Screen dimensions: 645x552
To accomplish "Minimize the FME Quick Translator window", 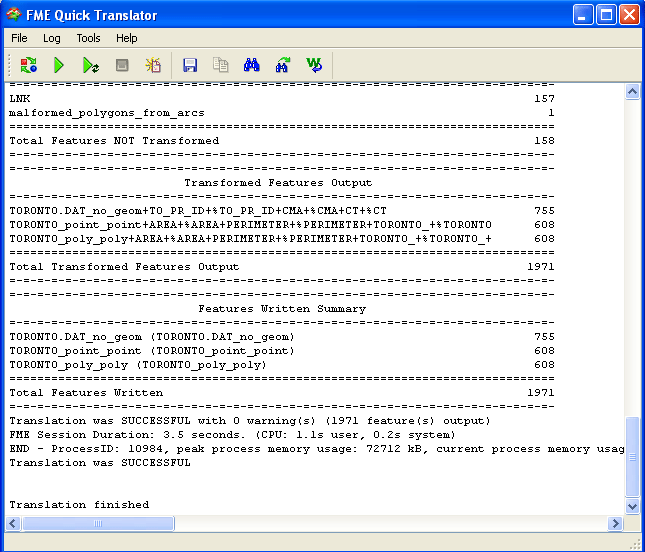I will [582, 15].
